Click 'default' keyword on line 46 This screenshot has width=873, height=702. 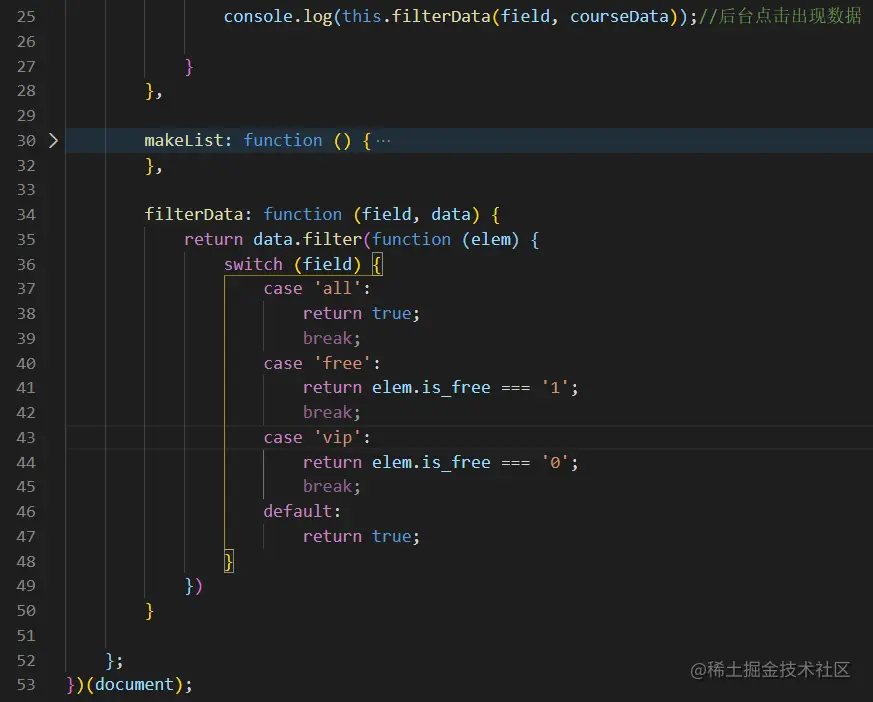tap(298, 511)
